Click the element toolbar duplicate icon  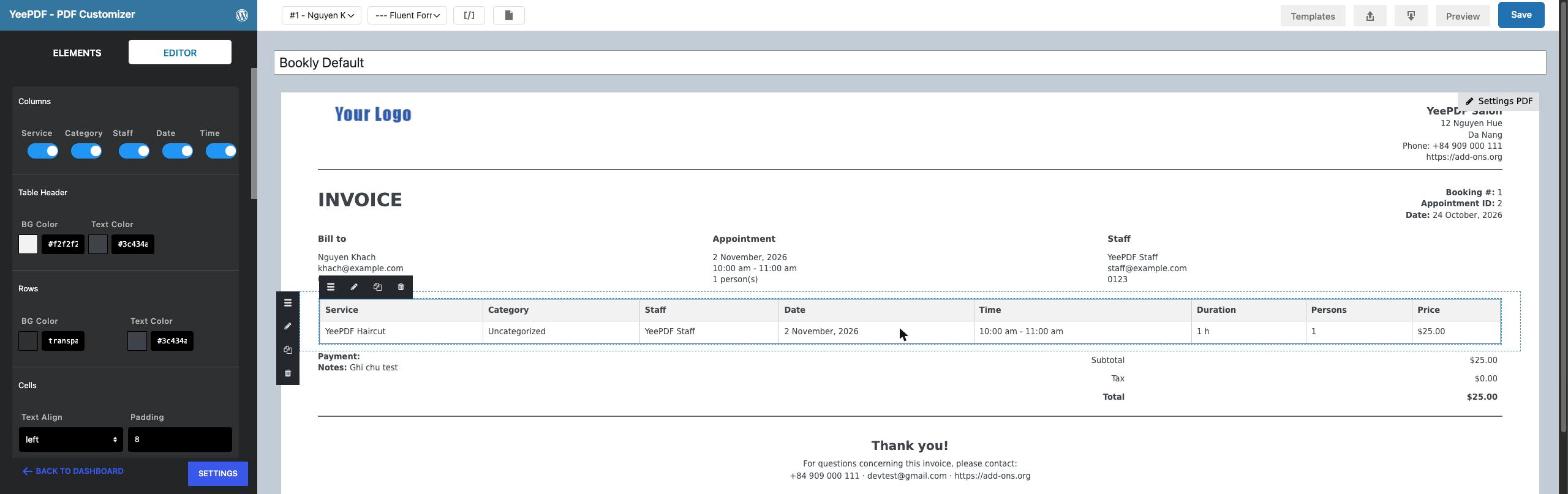pyautogui.click(x=377, y=287)
